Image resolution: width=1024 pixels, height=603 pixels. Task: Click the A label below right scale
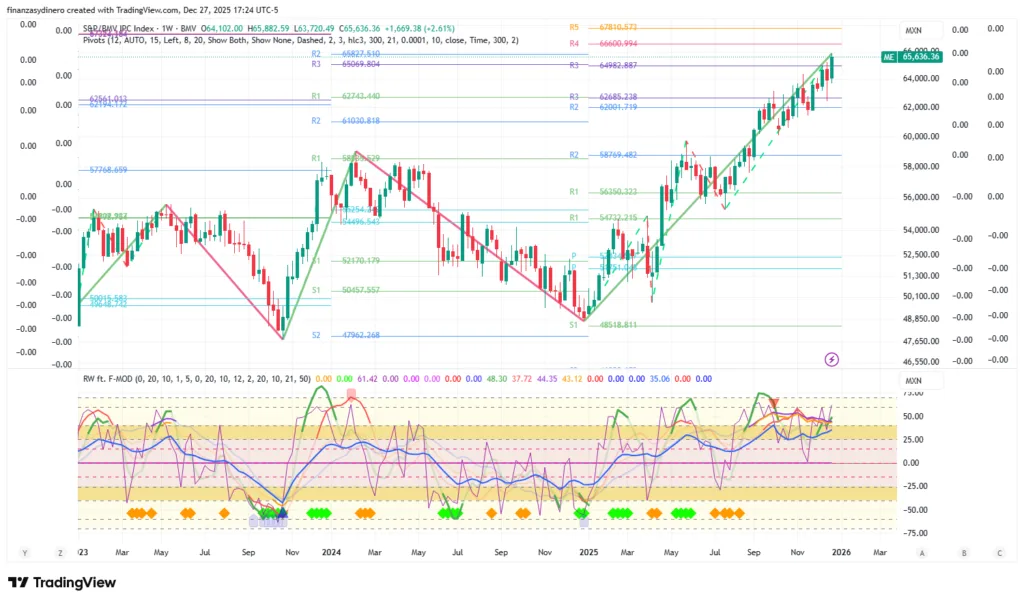tap(921, 552)
